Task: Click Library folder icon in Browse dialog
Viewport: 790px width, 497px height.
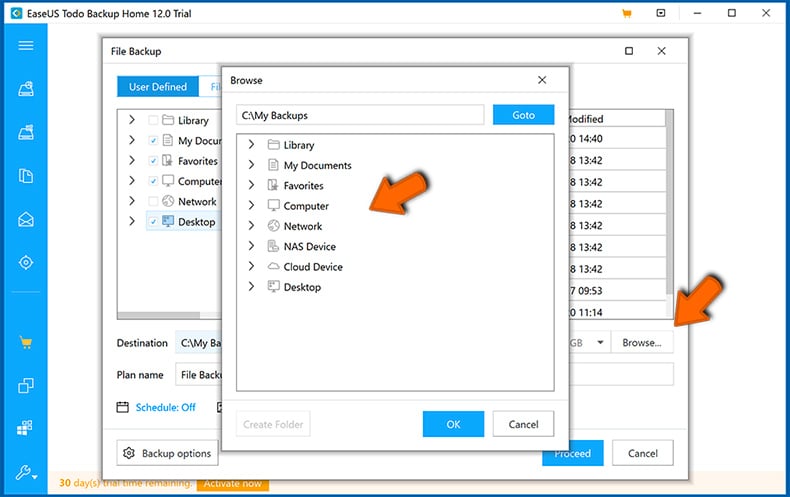Action: tap(274, 145)
